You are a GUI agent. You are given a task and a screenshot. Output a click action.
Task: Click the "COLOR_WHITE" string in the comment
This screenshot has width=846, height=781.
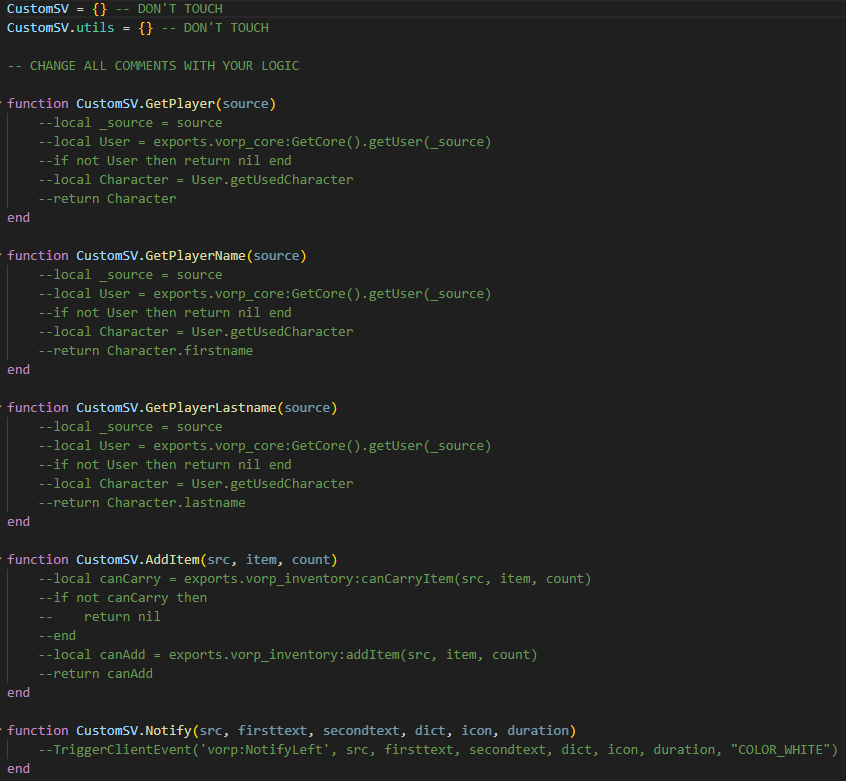(780, 750)
